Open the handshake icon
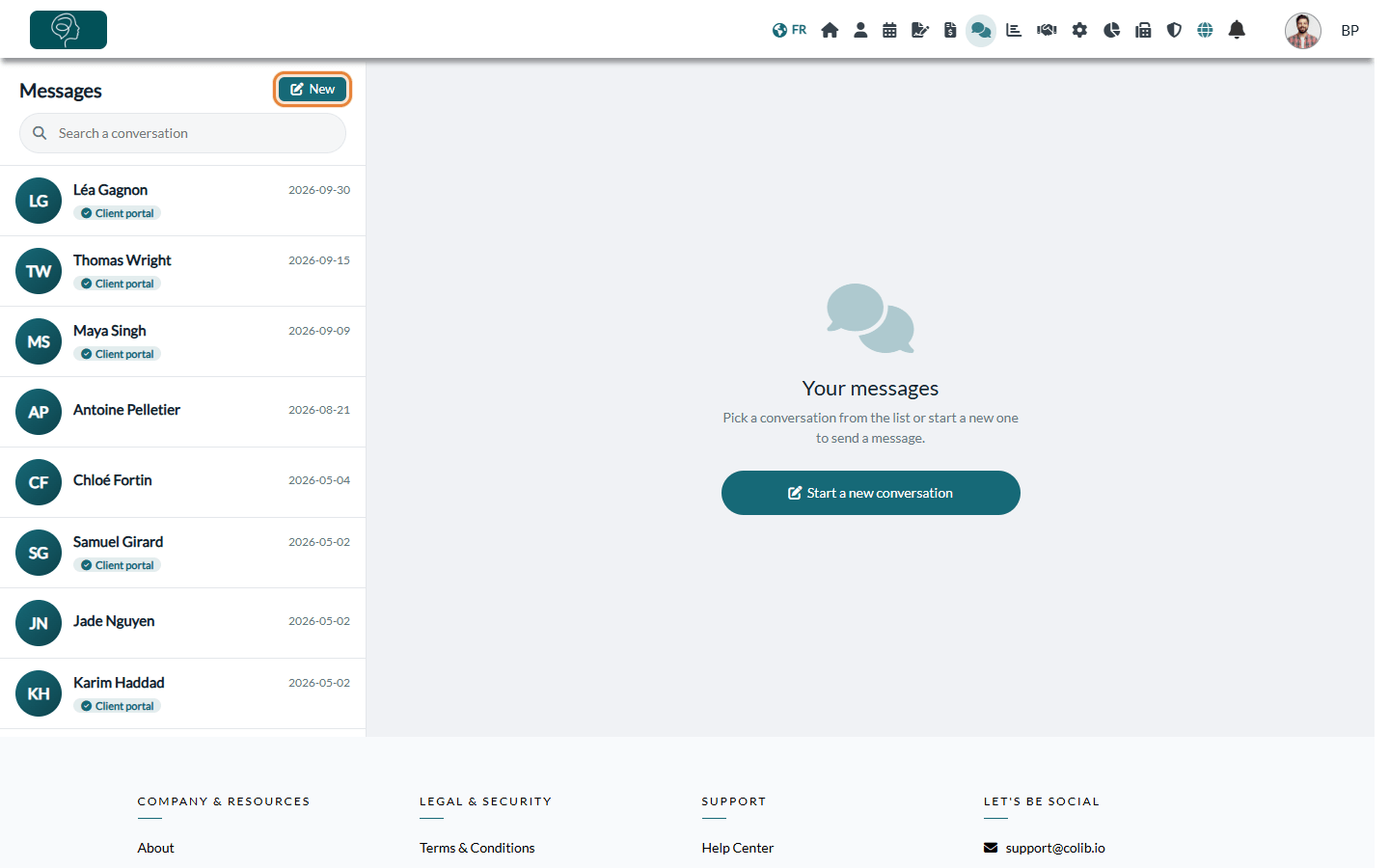1389x868 pixels. (x=1047, y=30)
